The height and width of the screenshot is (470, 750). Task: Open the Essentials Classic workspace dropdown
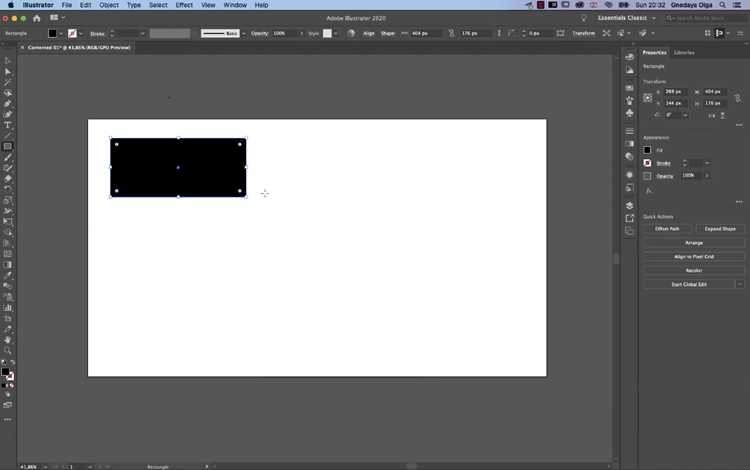[x=627, y=18]
